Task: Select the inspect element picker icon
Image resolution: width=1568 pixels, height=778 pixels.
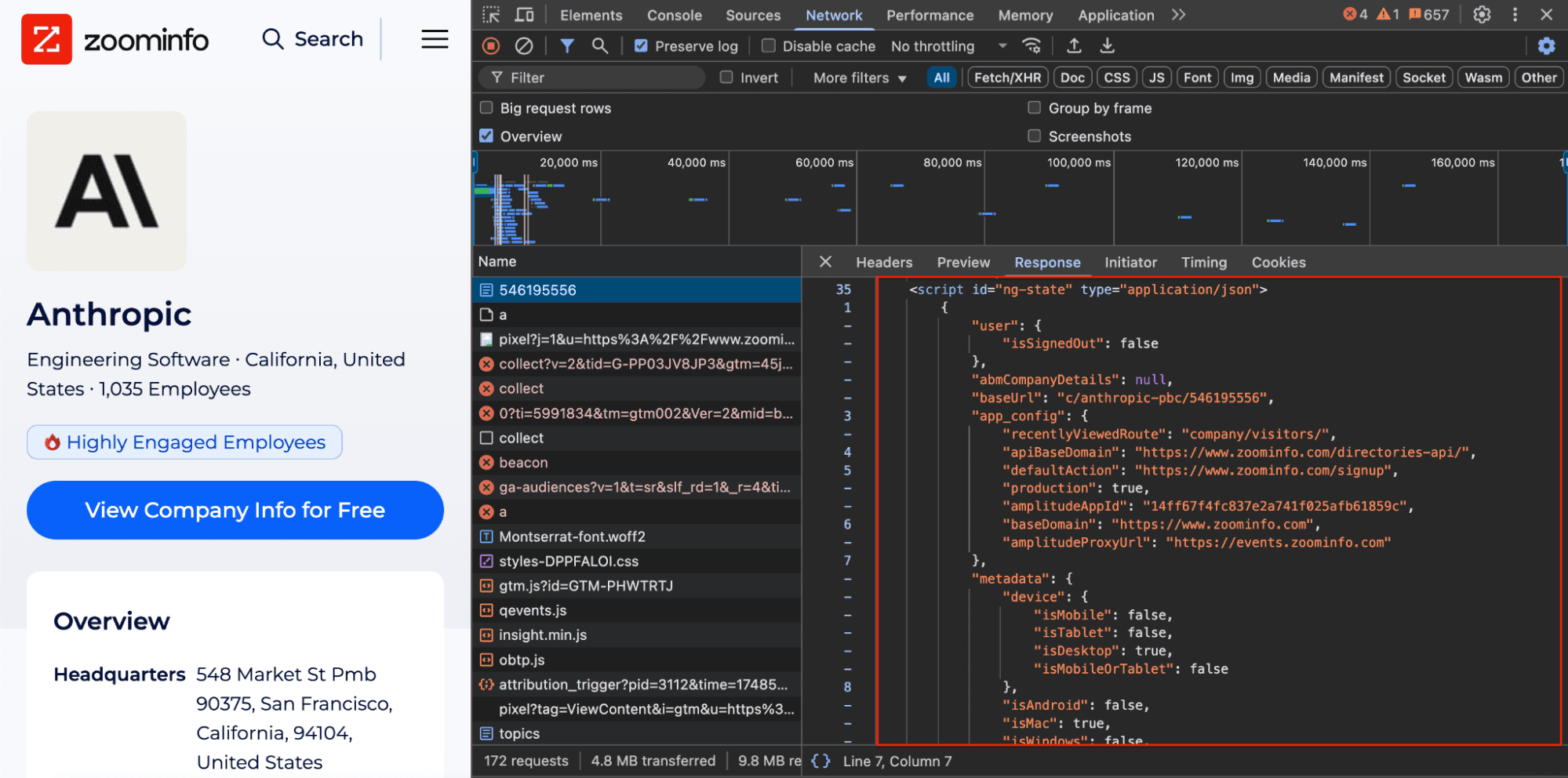Action: [x=492, y=15]
